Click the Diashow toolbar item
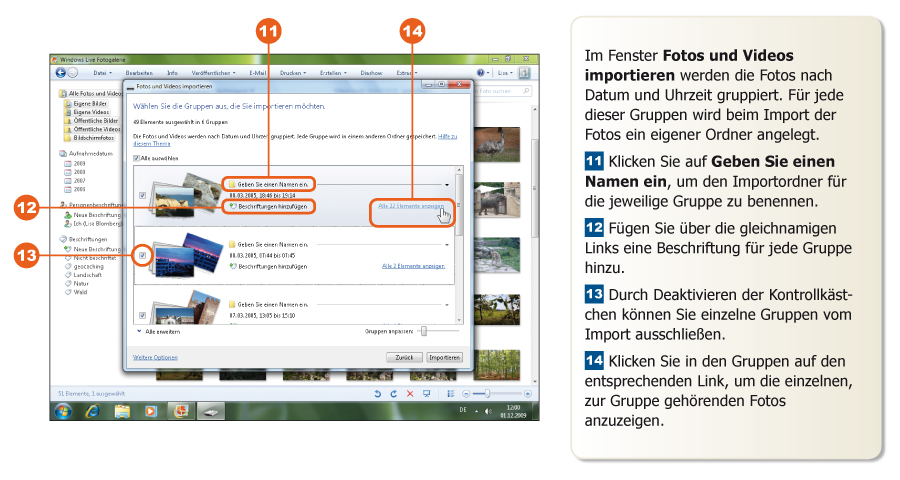 [x=371, y=73]
